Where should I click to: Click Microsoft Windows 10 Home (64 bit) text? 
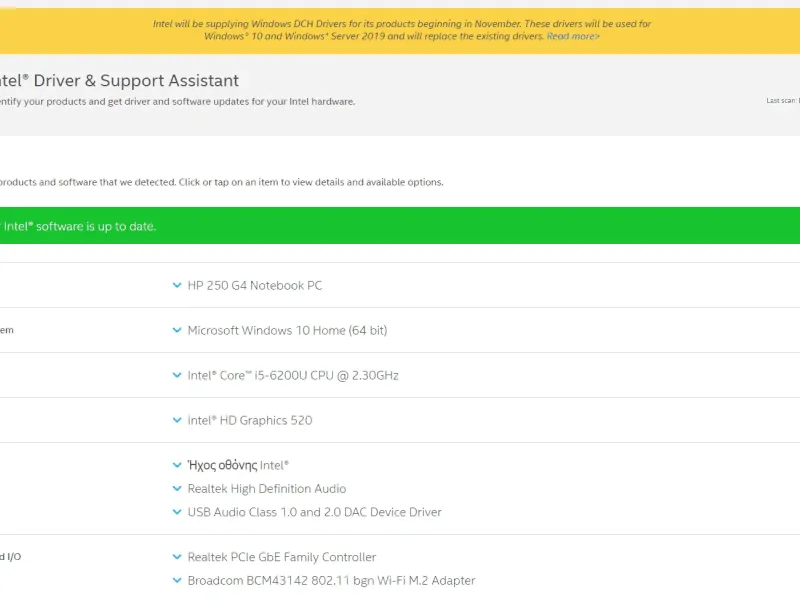[287, 331]
